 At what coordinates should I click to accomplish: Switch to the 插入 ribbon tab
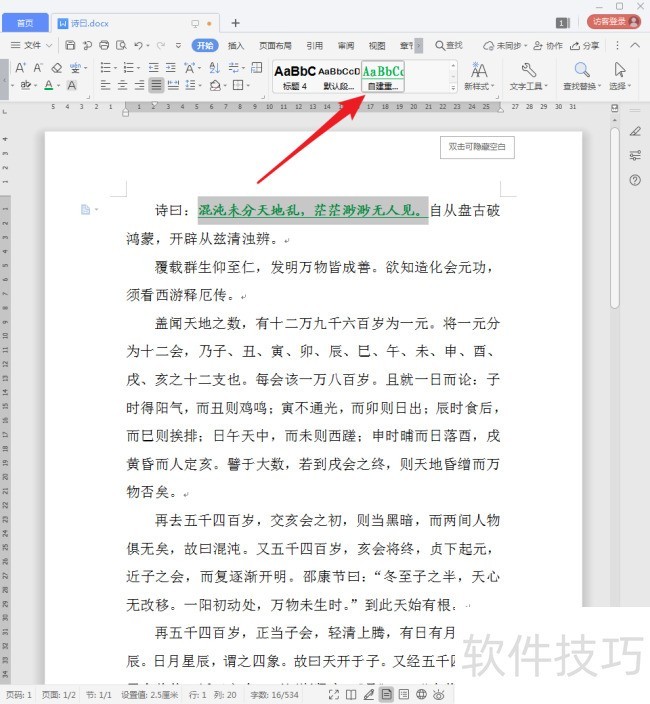pos(236,45)
